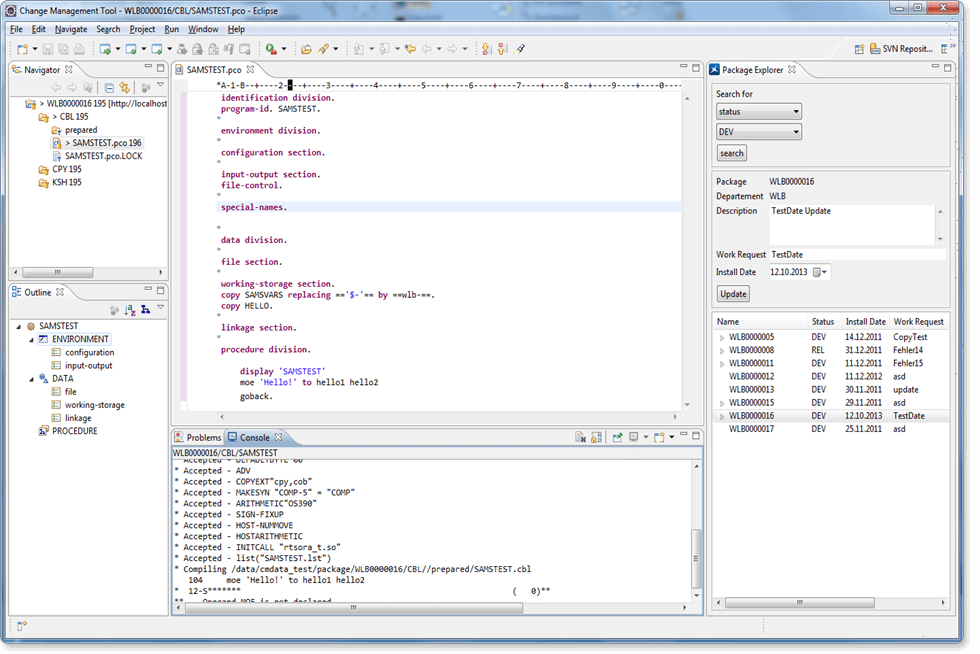This screenshot has width=980, height=654.
Task: Collapse all nodes in the Navigator
Action: pos(110,87)
